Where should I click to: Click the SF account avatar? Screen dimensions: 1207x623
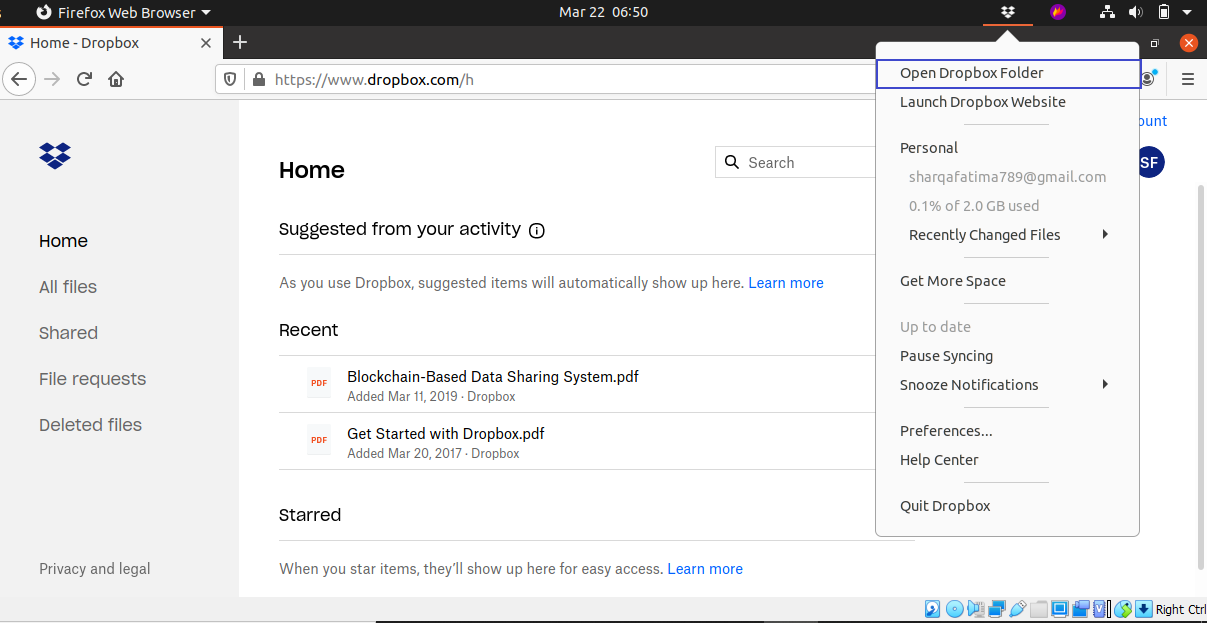click(1150, 162)
